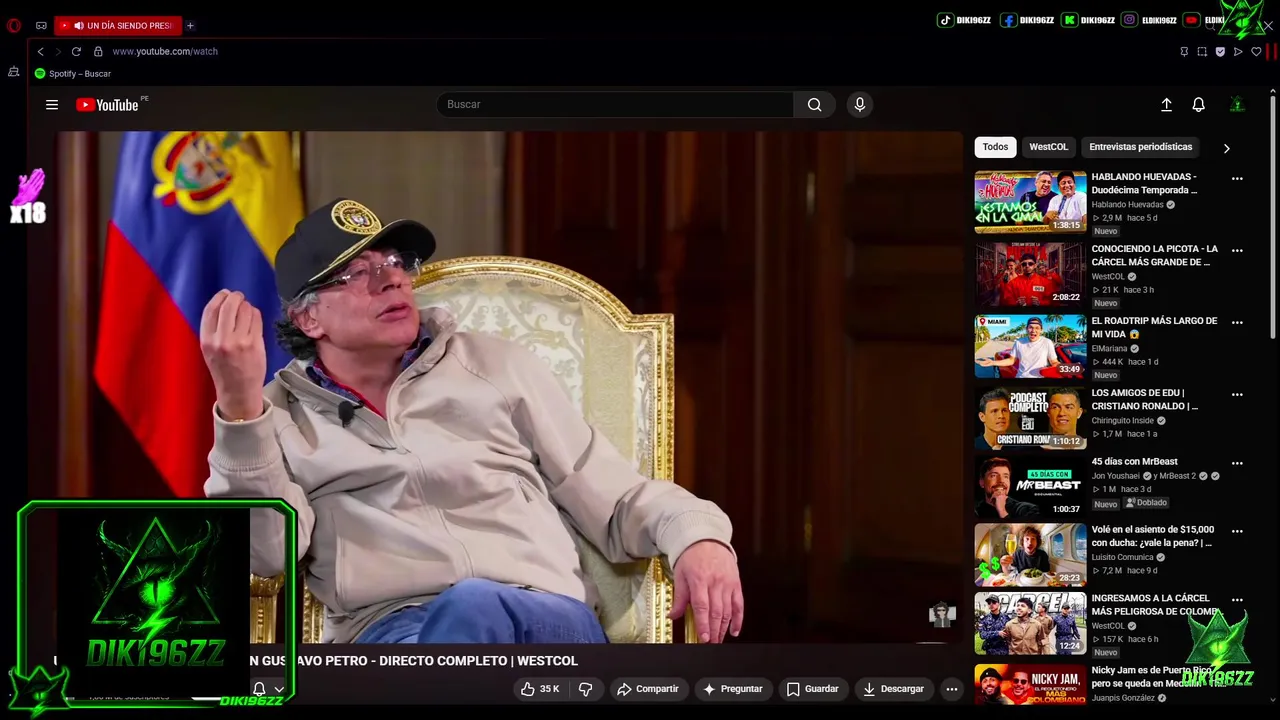Screen dimensions: 1280x720
Task: Open the CONOCIENDO LA PICOTA video thumbnail
Action: point(1030,274)
